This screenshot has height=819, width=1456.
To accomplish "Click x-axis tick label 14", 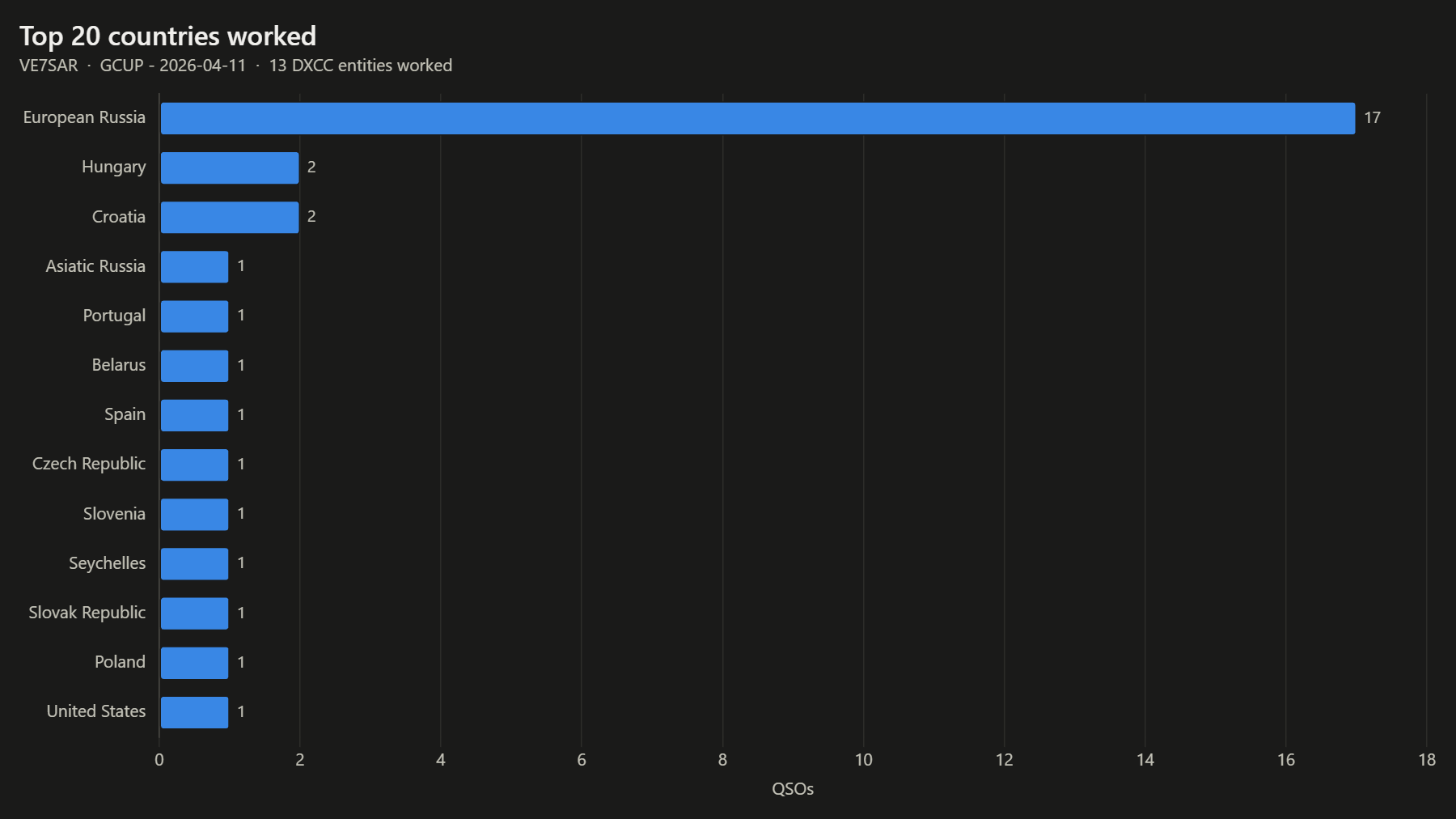I will click(x=1145, y=760).
